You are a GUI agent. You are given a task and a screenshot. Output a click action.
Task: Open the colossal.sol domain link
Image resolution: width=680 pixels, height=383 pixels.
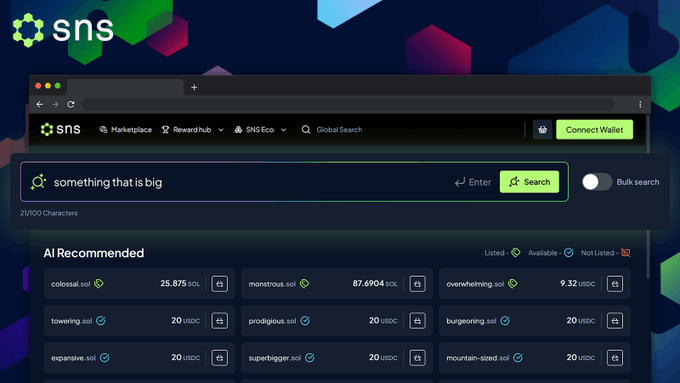tap(71, 284)
